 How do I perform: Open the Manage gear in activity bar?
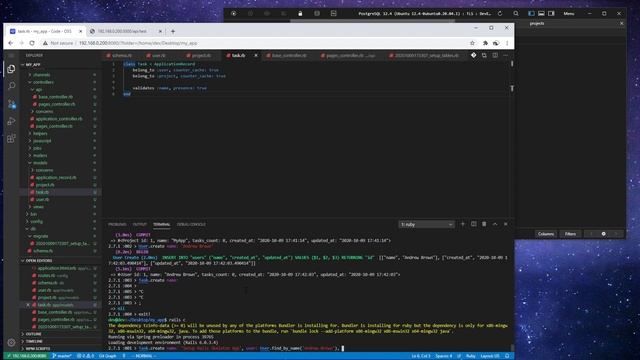(11, 343)
